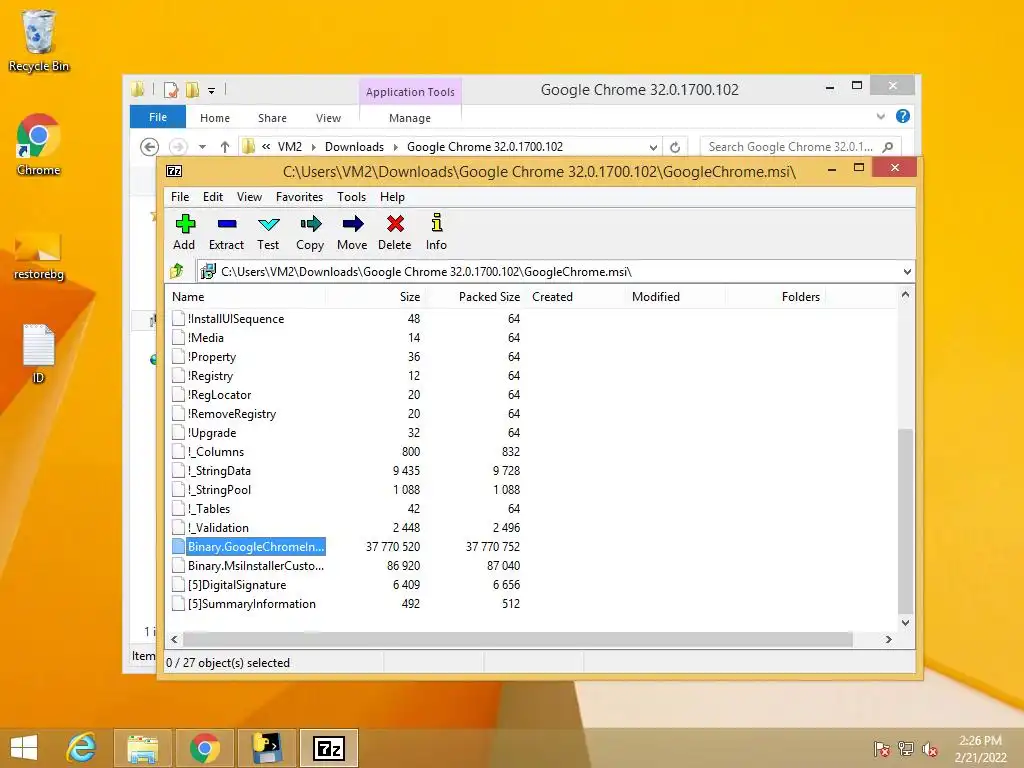Select the ID file on the desktop
1024x768 pixels.
[x=39, y=353]
